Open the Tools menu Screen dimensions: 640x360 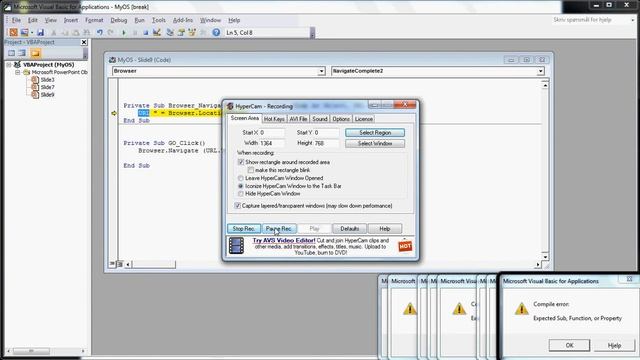(159, 20)
